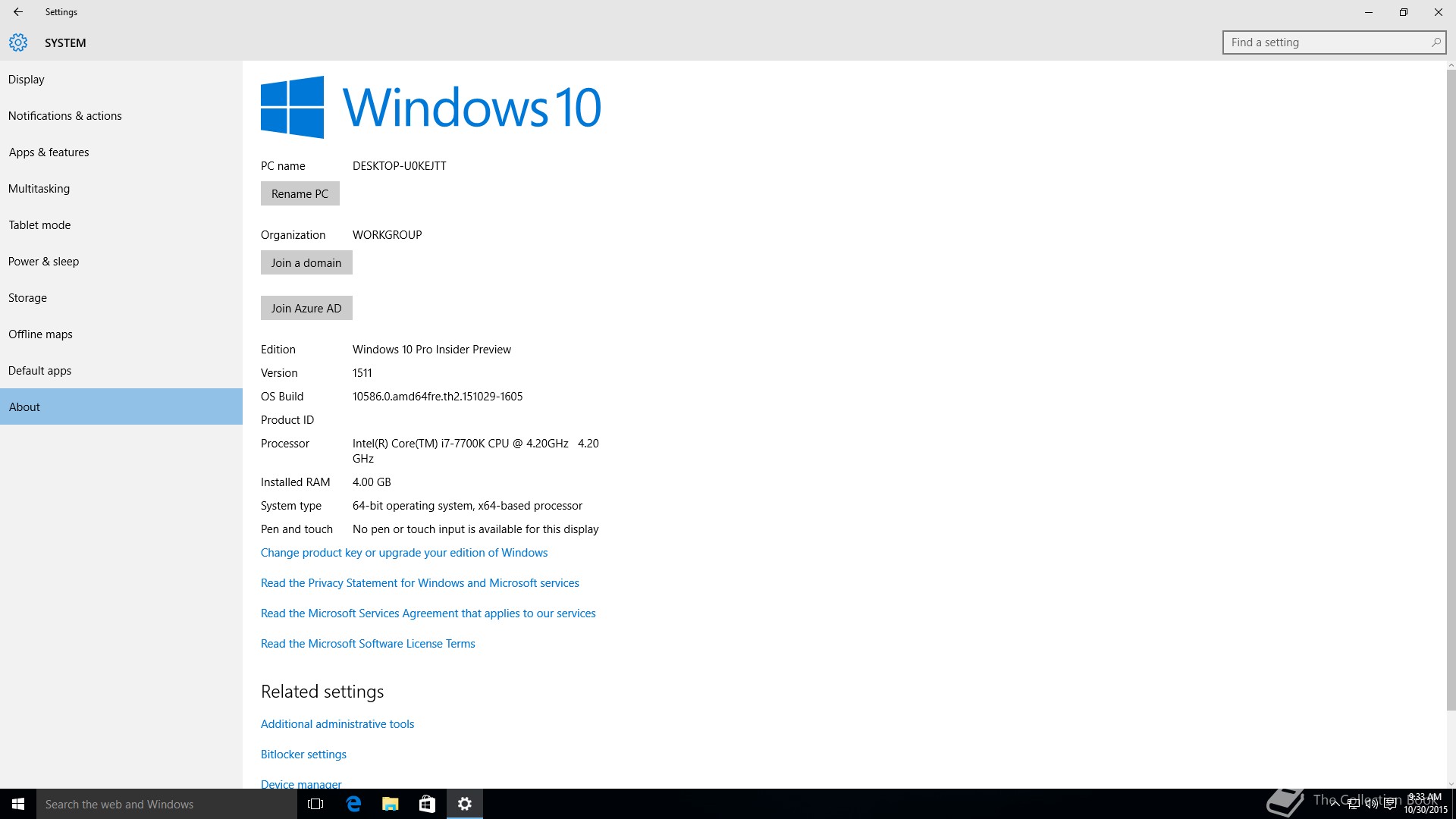Image resolution: width=1456 pixels, height=819 pixels.
Task: Go to Multitasking settings
Action: pyautogui.click(x=121, y=189)
